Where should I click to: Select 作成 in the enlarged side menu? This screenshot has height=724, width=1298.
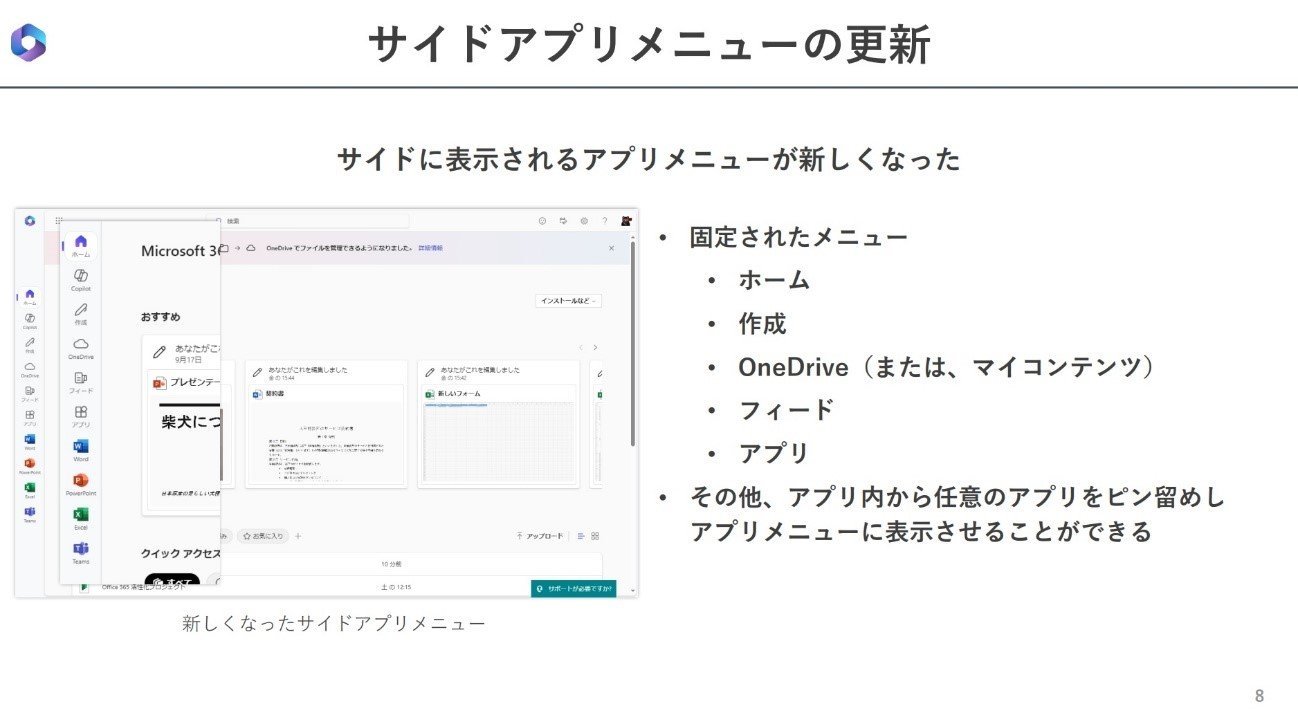tap(81, 314)
